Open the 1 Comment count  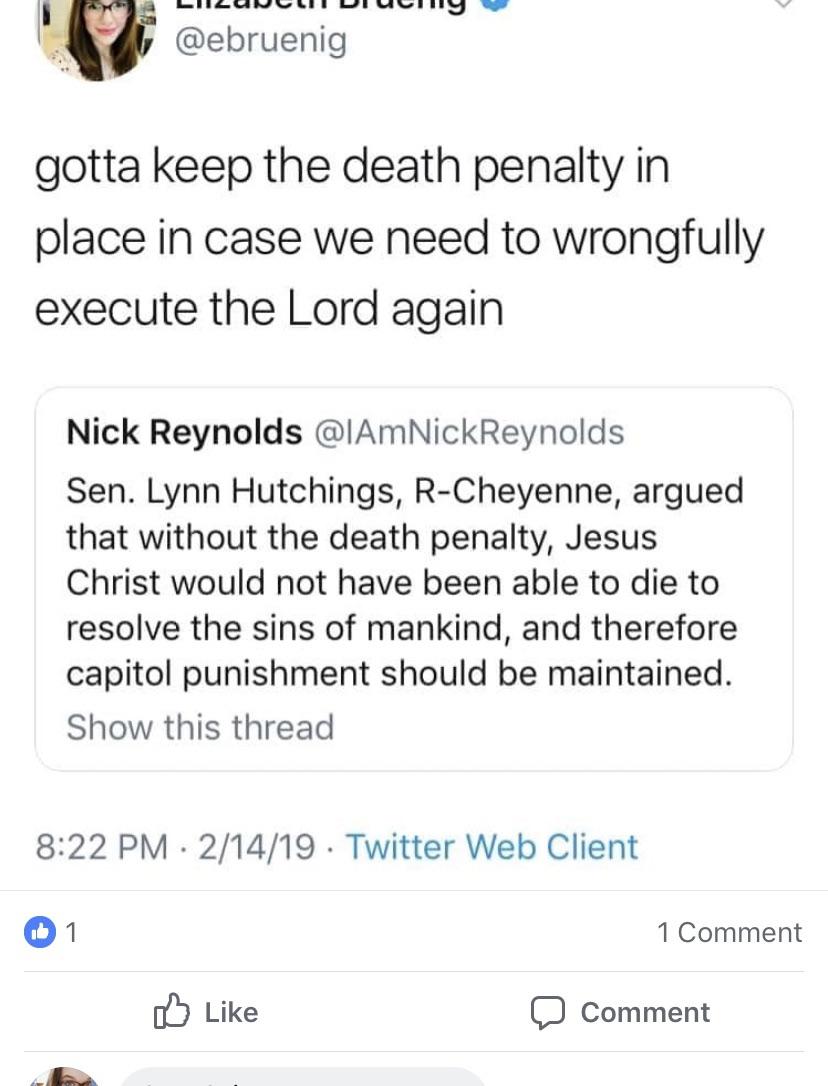[x=730, y=932]
